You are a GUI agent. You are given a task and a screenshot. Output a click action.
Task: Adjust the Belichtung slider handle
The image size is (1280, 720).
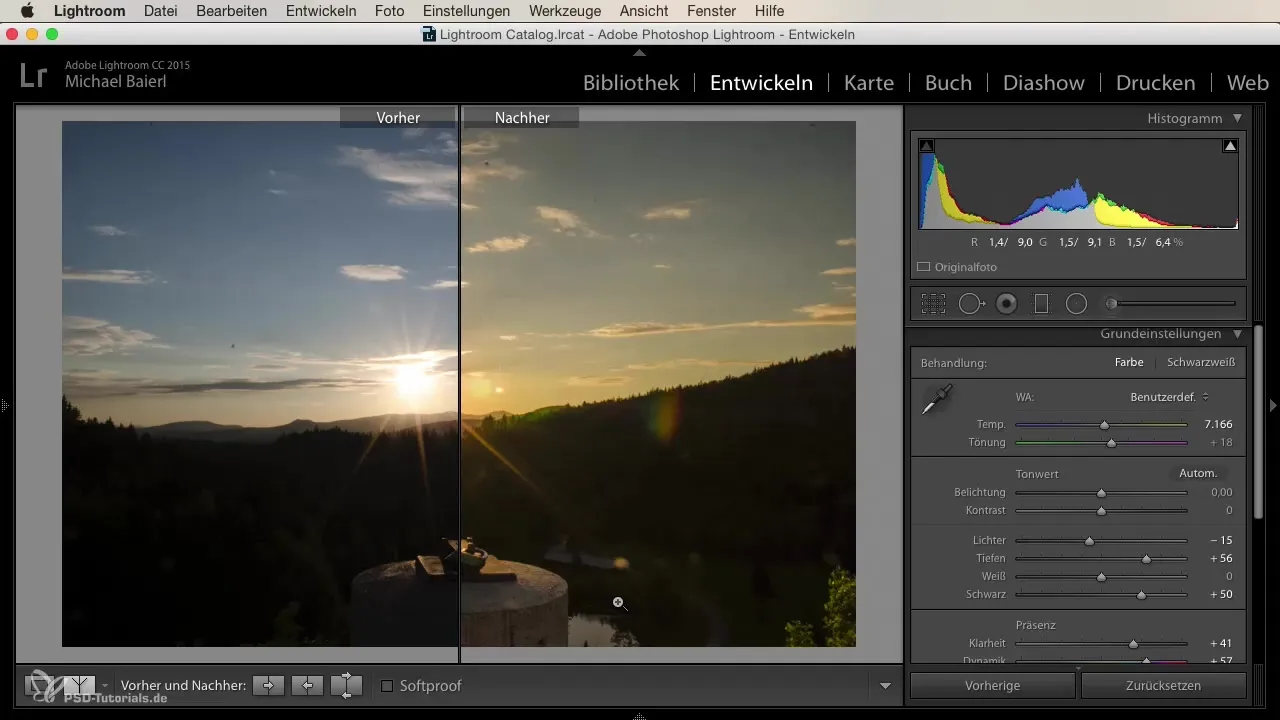coord(1101,493)
